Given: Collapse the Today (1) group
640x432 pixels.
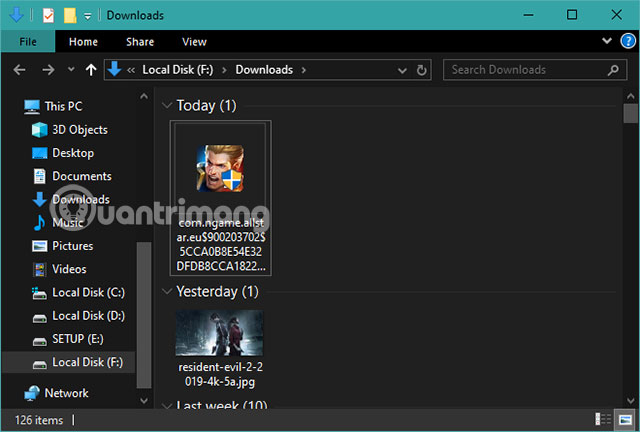Looking at the screenshot, I should [x=166, y=105].
